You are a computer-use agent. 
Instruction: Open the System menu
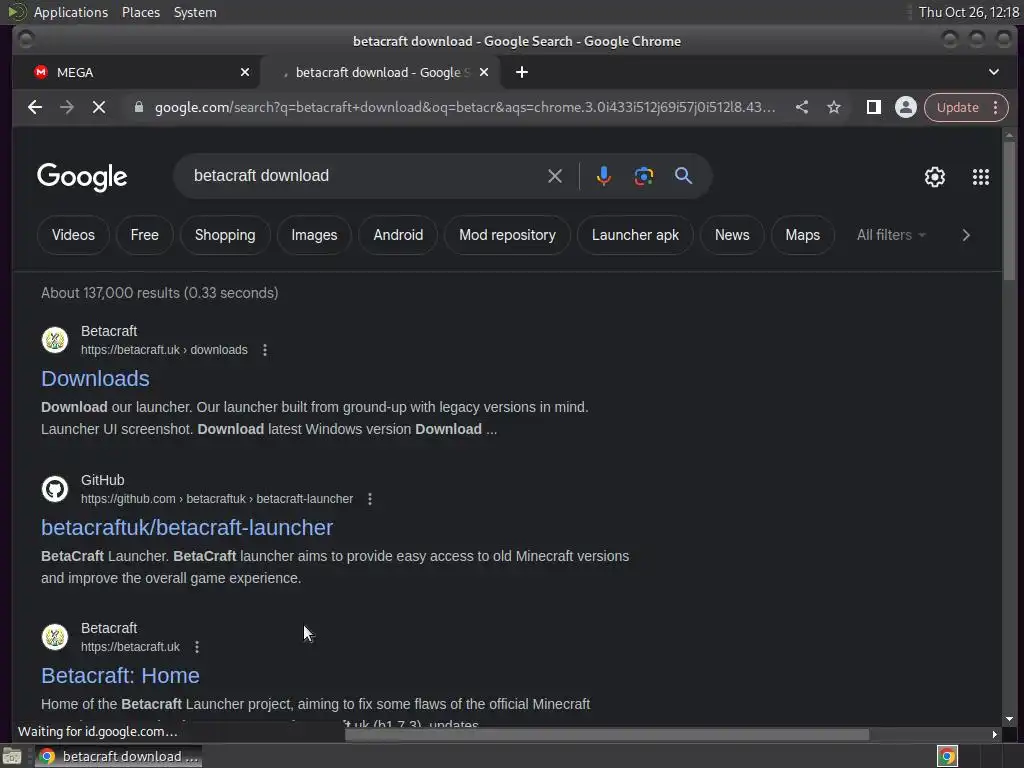point(195,12)
